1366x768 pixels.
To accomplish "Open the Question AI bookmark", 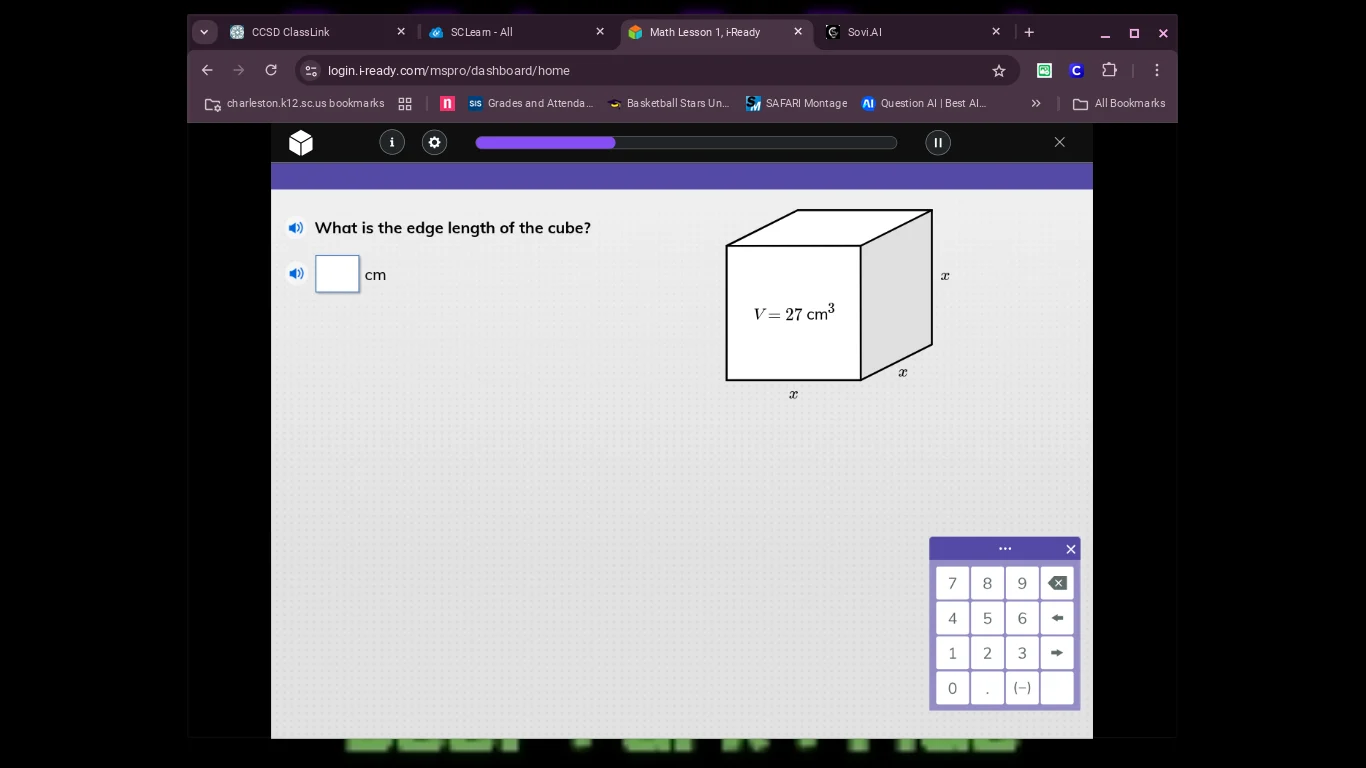I will click(924, 103).
